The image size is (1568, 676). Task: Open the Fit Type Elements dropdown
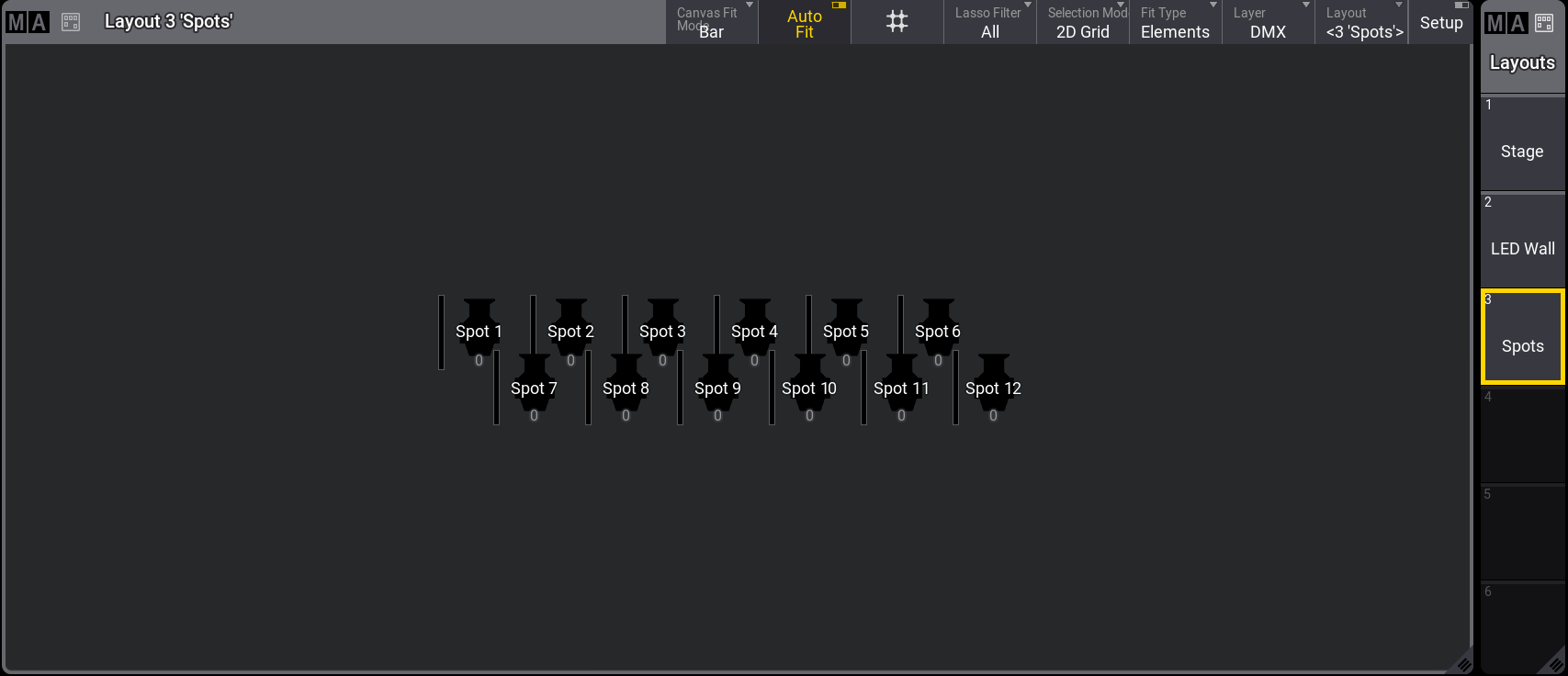[1175, 23]
